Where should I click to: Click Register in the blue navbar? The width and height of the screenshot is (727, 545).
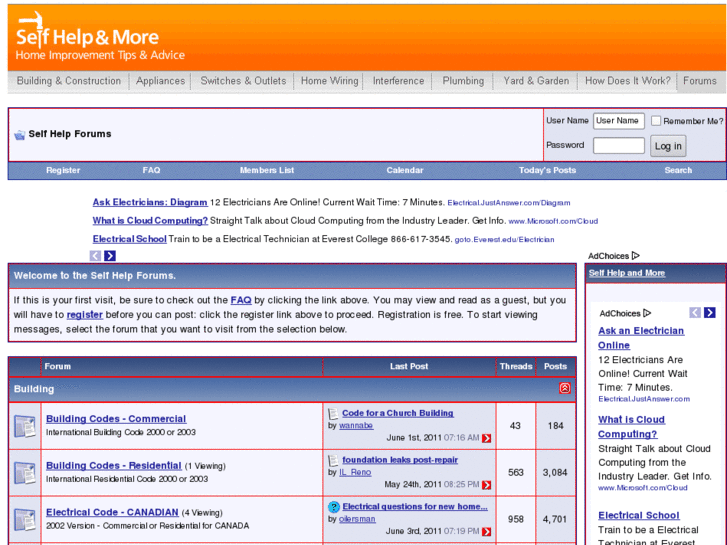[x=63, y=170]
